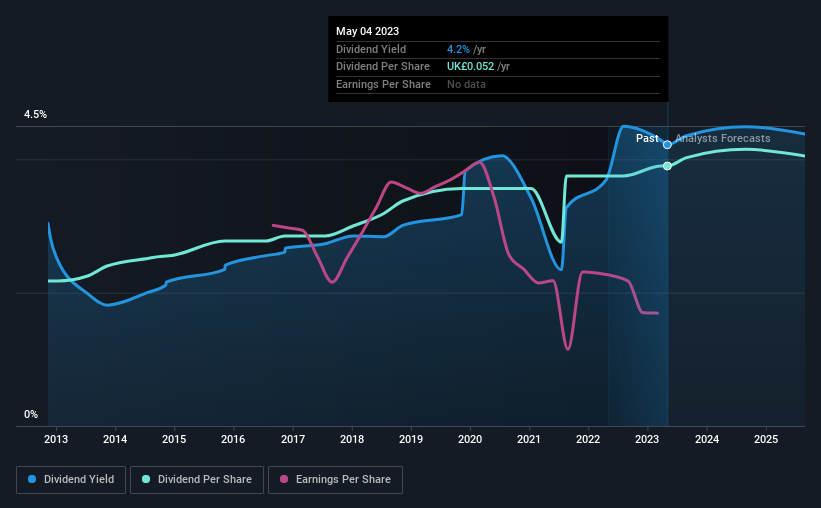Toggle the Dividend Yield legend button
The image size is (821, 508).
[x=71, y=480]
